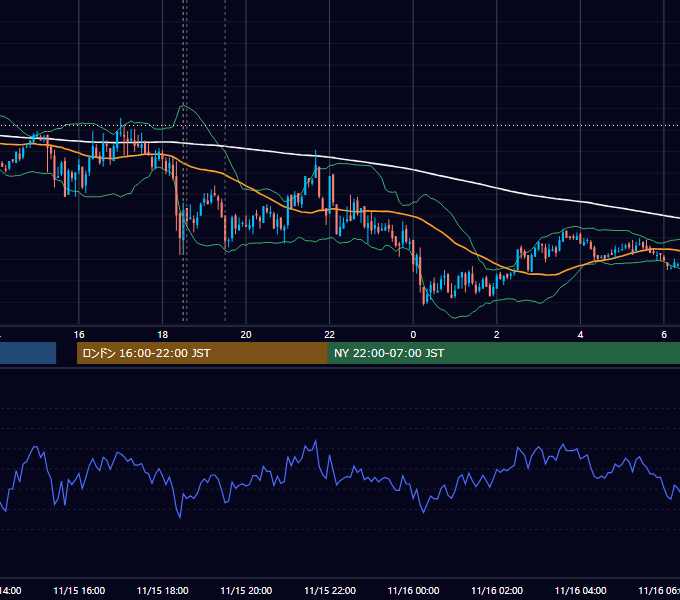This screenshot has width=680, height=600.
Task: Click the 11/15 20:00 date label
Action: 246,590
